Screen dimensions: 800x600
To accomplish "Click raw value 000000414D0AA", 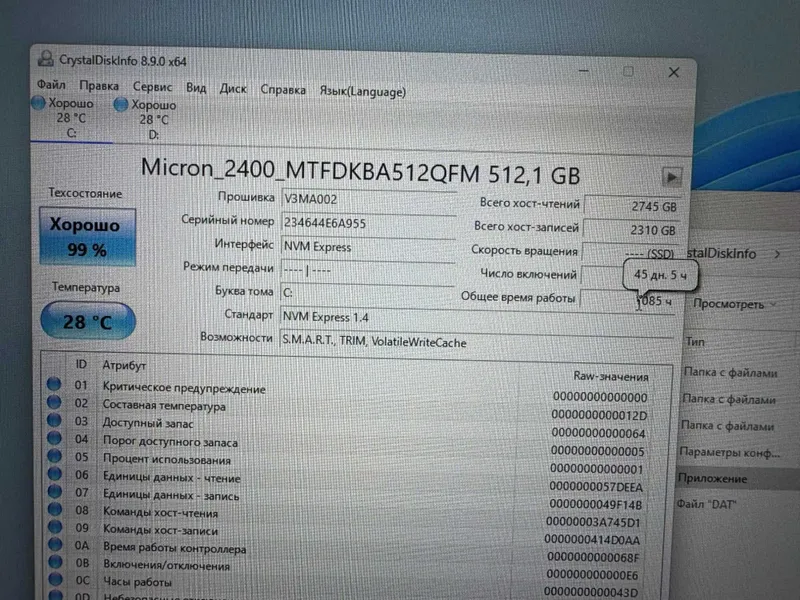I will 592,539.
